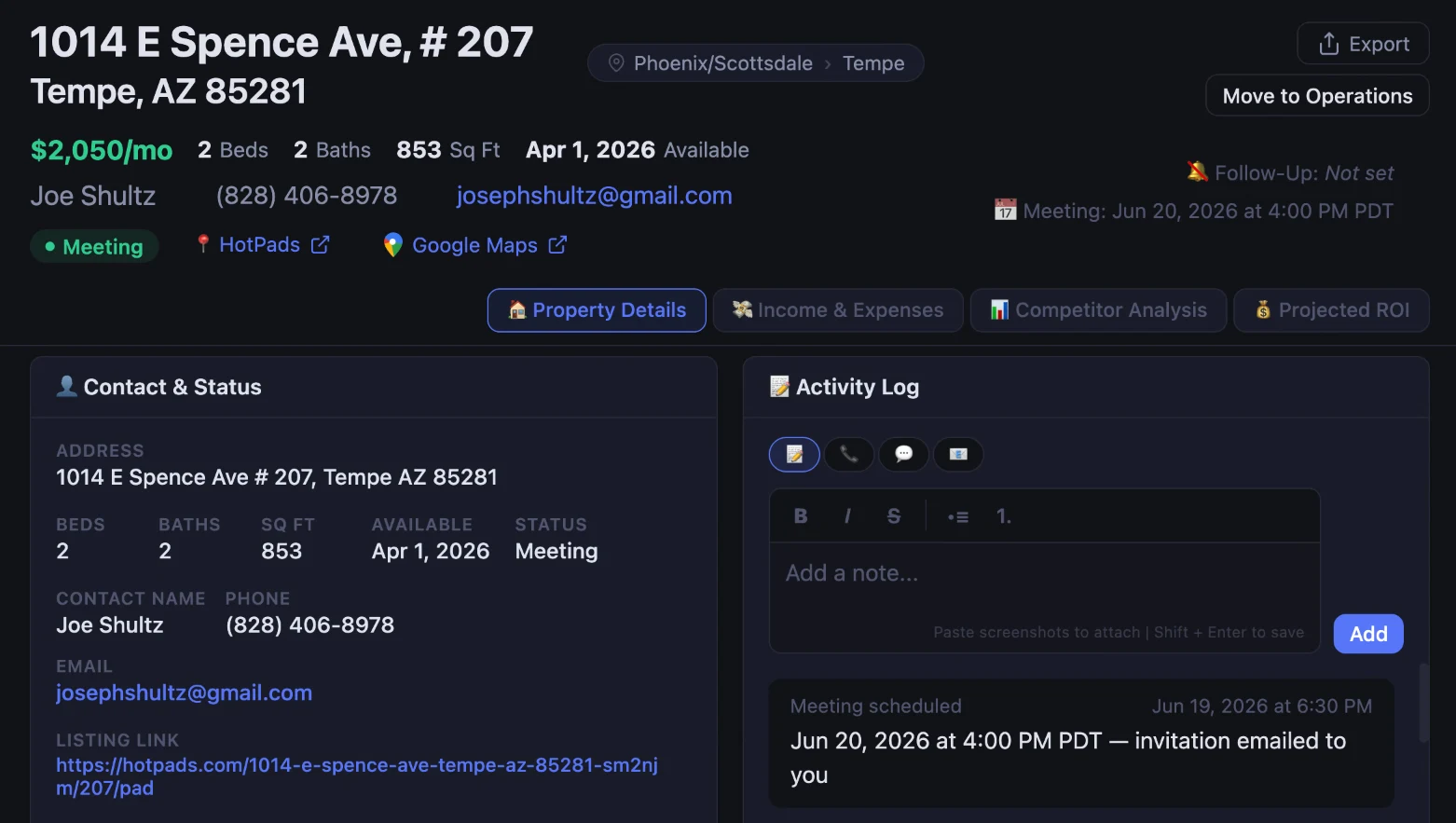Screen dimensions: 1456x823
Task: Click the HotPads red pin icon
Action: coord(203,243)
